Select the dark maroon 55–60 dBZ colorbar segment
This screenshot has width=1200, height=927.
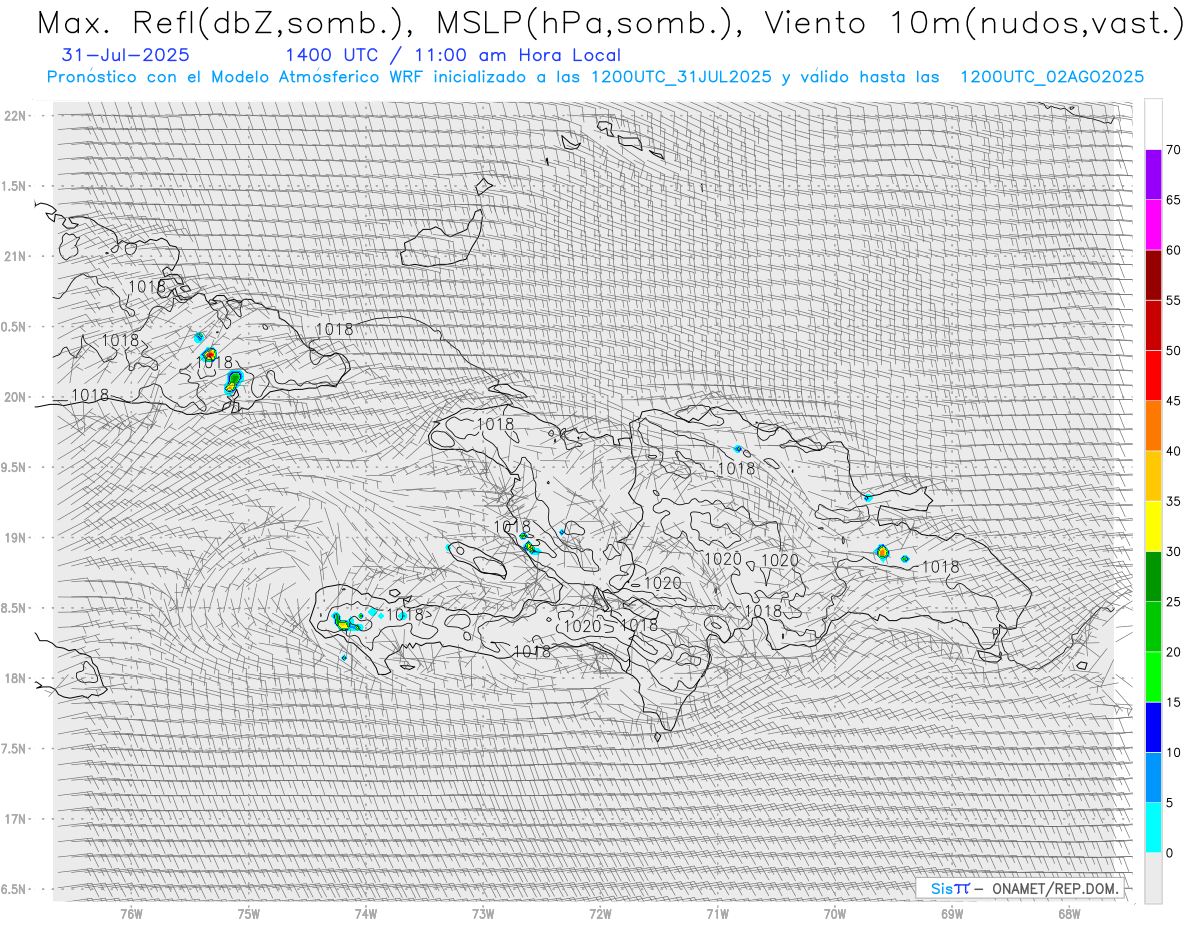point(1153,275)
